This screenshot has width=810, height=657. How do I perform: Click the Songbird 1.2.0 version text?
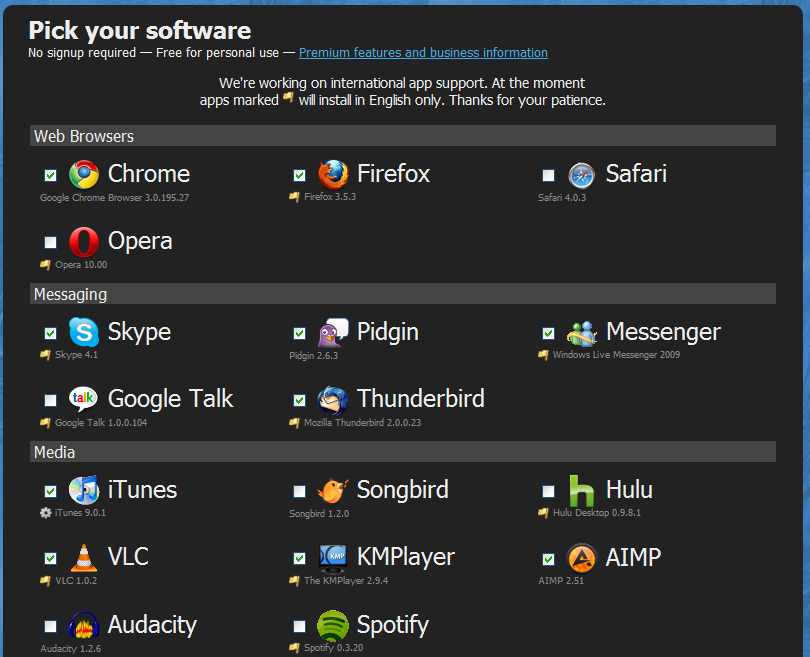[x=319, y=514]
